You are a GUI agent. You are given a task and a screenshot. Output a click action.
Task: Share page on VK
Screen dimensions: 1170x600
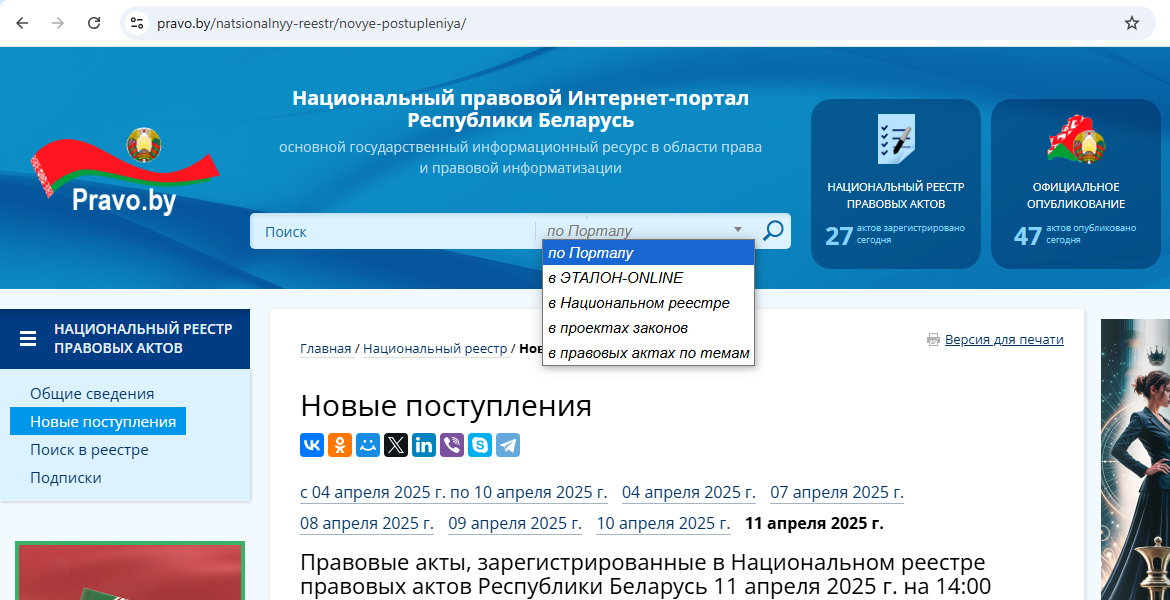click(x=312, y=445)
